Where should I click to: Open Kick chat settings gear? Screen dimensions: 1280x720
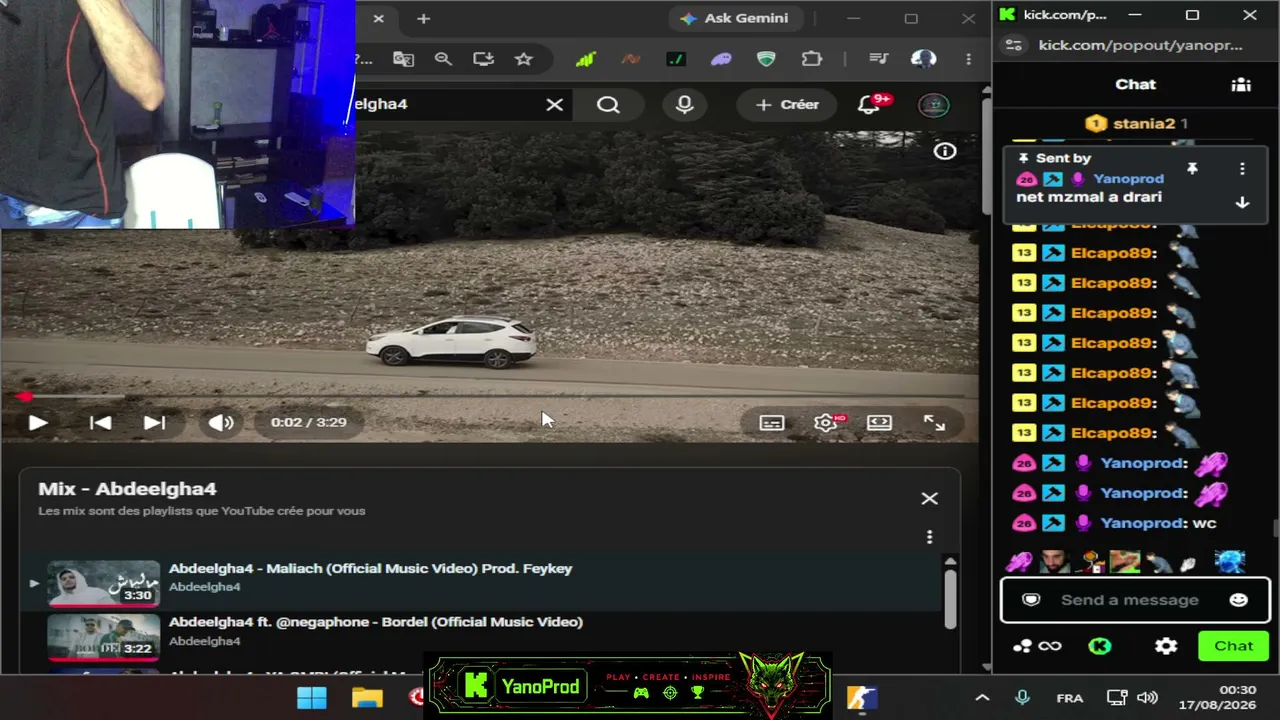(x=1166, y=646)
